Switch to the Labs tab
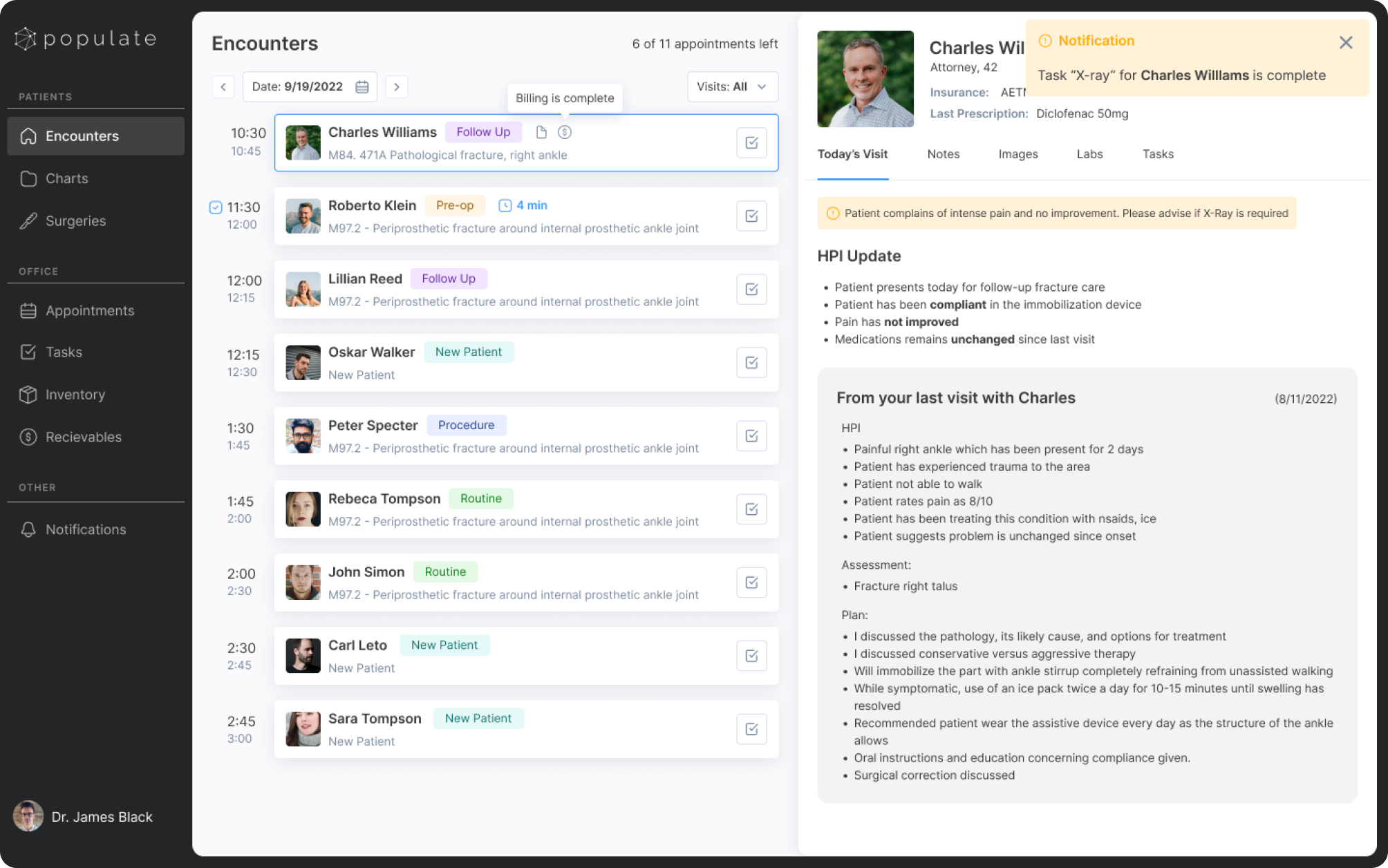 coord(1089,154)
